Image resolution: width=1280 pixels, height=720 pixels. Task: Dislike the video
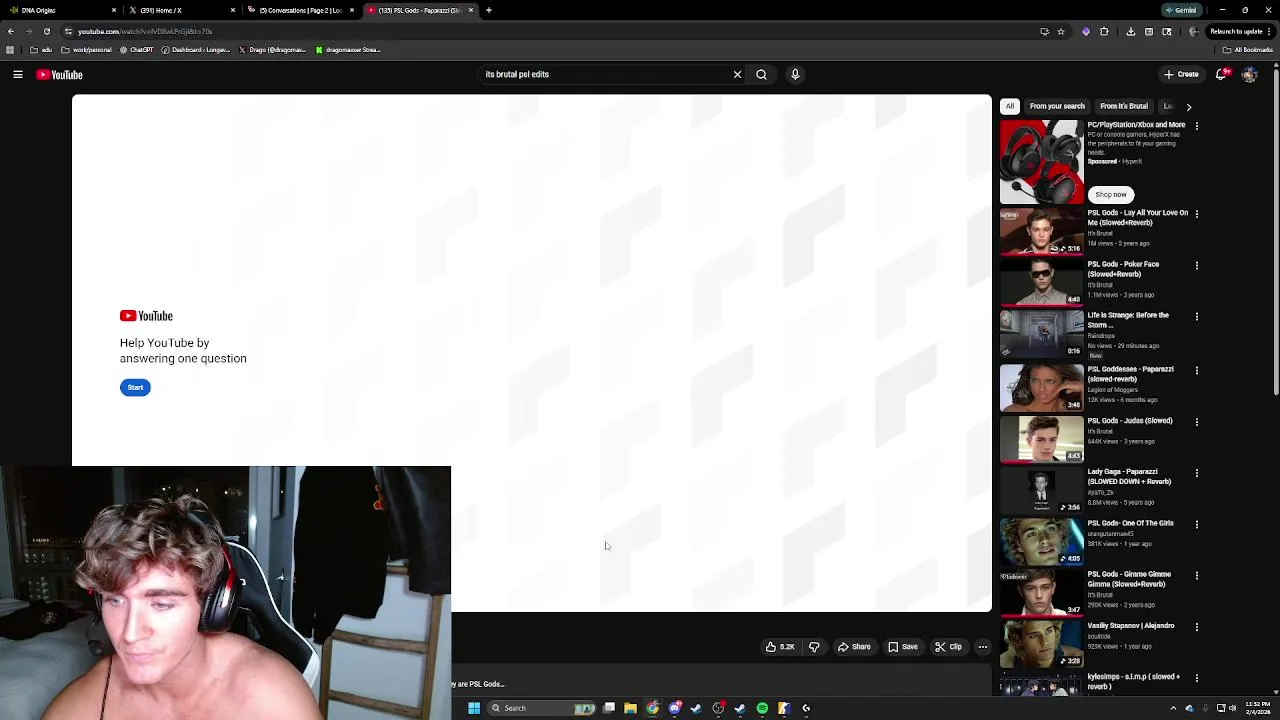814,647
